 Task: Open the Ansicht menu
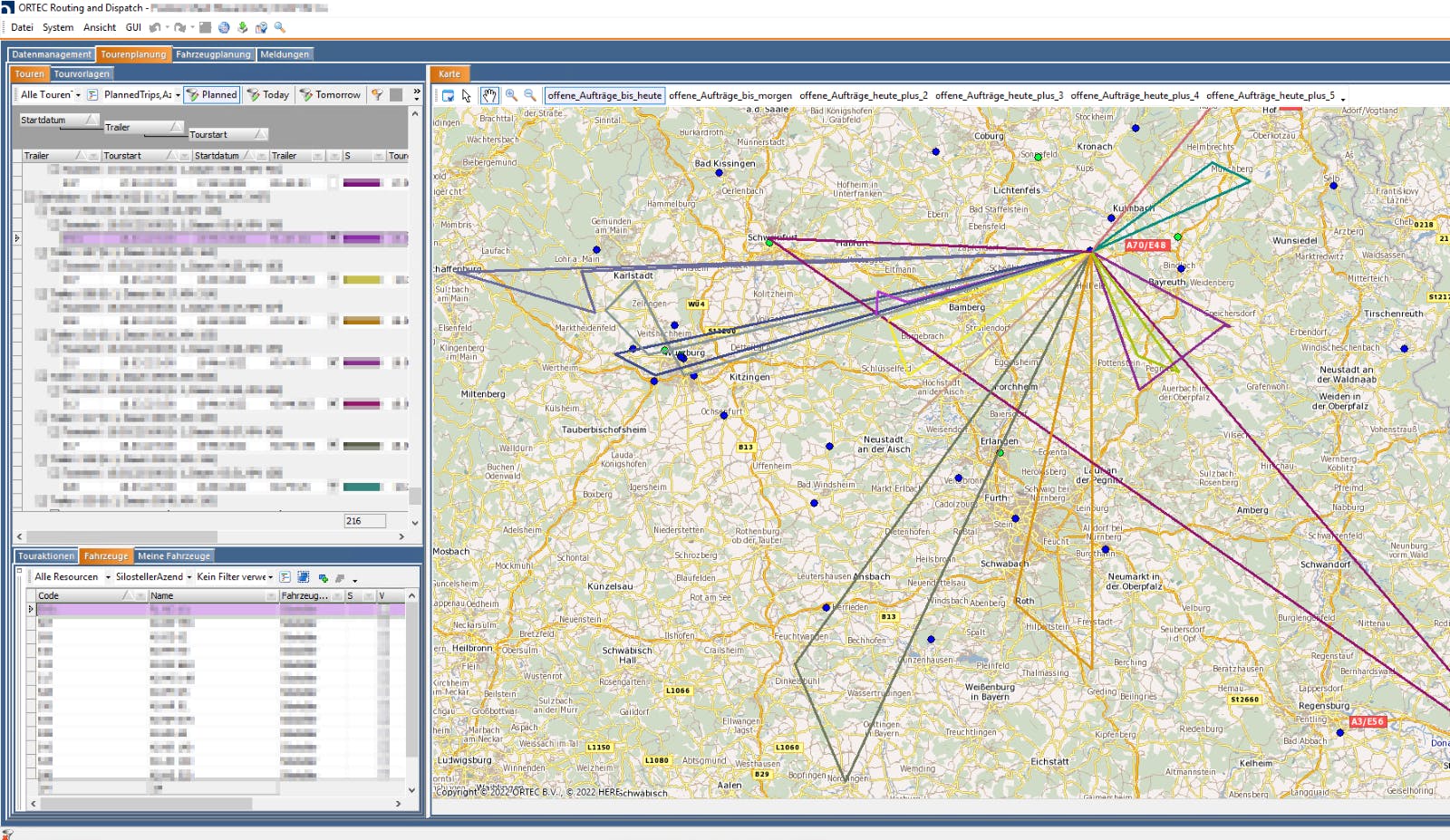(100, 27)
